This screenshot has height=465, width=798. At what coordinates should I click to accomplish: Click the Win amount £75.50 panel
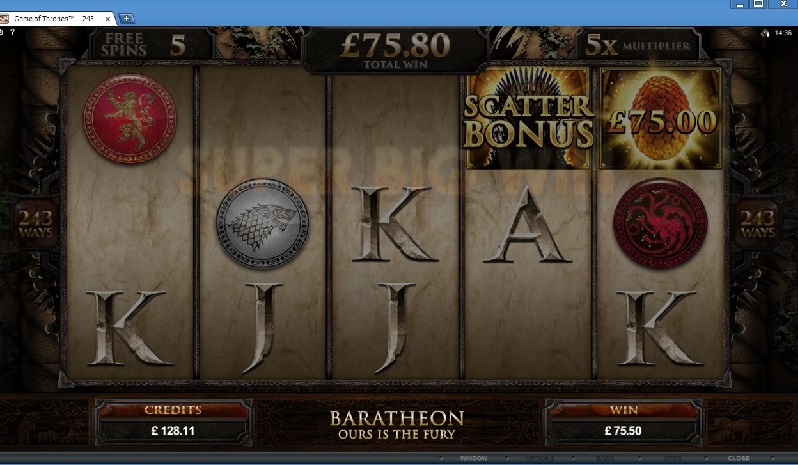[623, 422]
